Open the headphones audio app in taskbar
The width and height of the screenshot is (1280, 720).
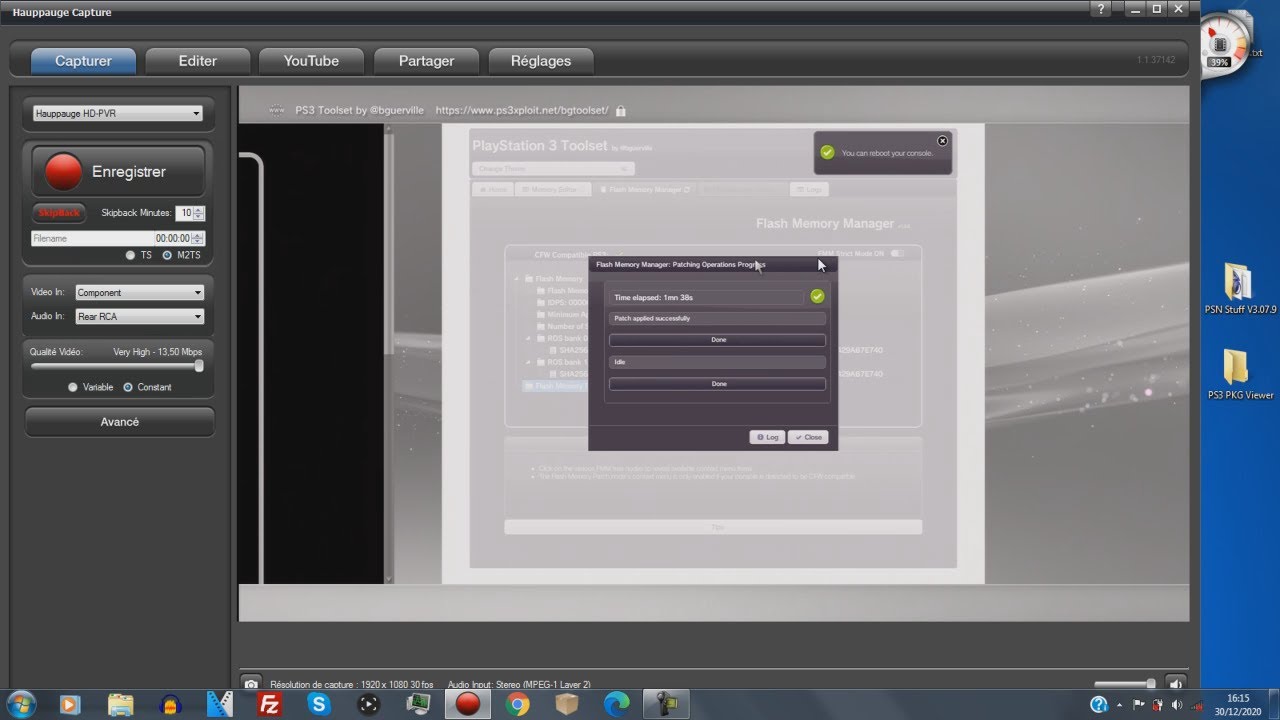point(170,704)
